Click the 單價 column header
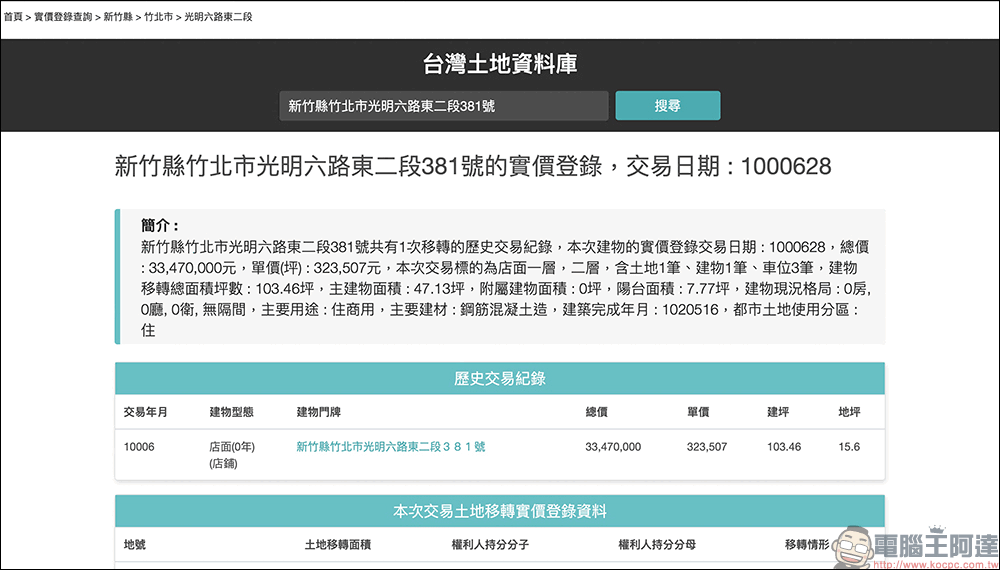Viewport: 1000px width, 570px height. tap(698, 412)
